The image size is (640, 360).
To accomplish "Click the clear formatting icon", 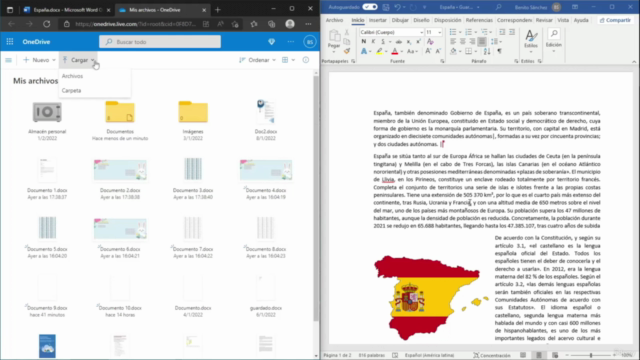I will pyautogui.click(x=430, y=41).
